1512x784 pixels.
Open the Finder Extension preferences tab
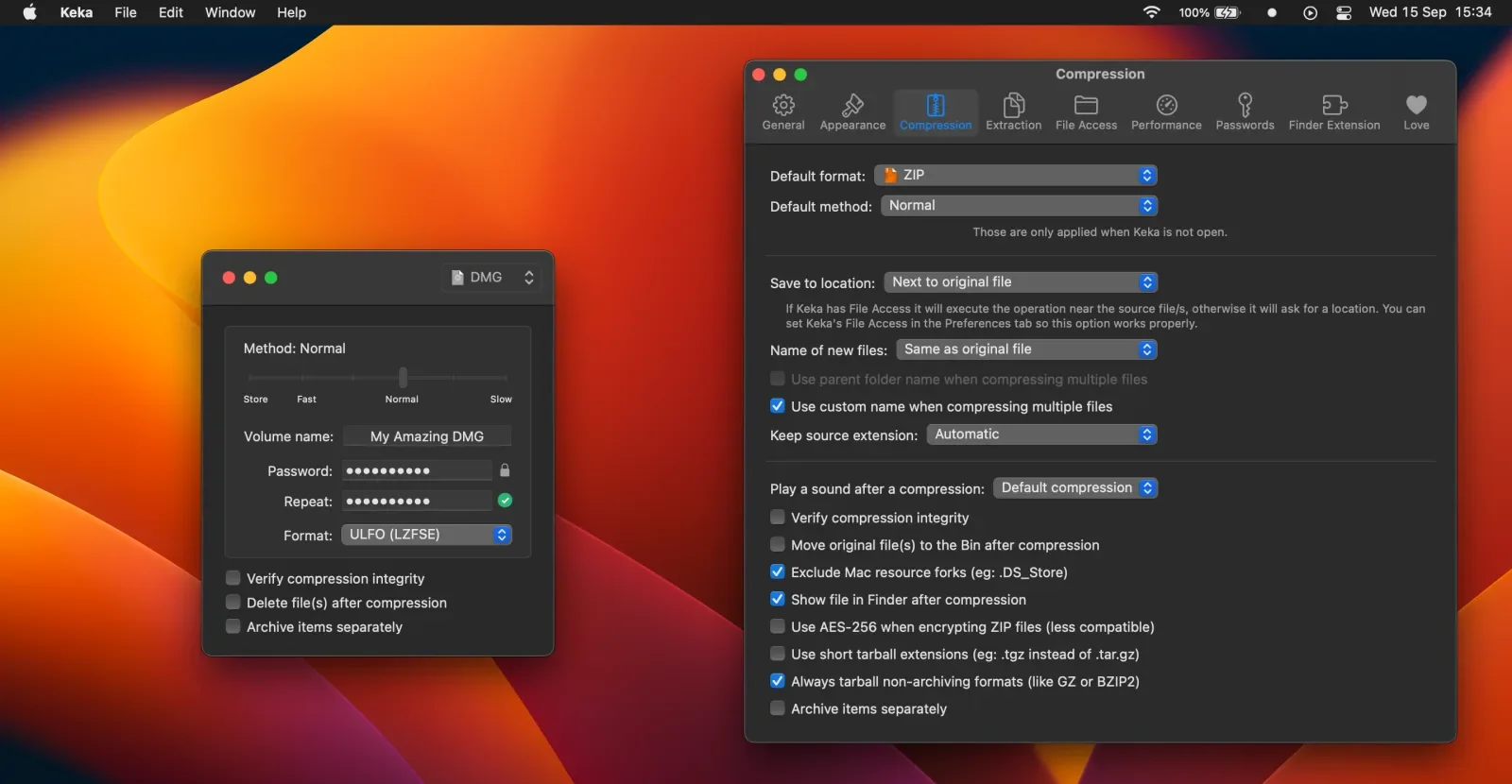pos(1334,111)
